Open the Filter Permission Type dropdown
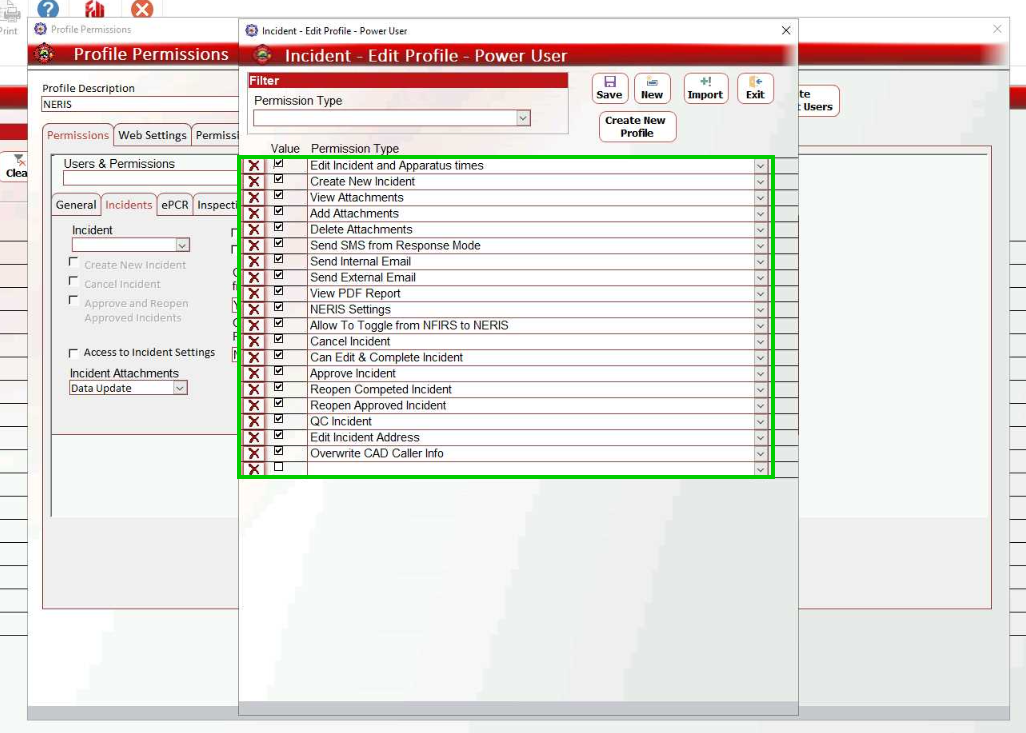This screenshot has height=733, width=1026. [522, 118]
